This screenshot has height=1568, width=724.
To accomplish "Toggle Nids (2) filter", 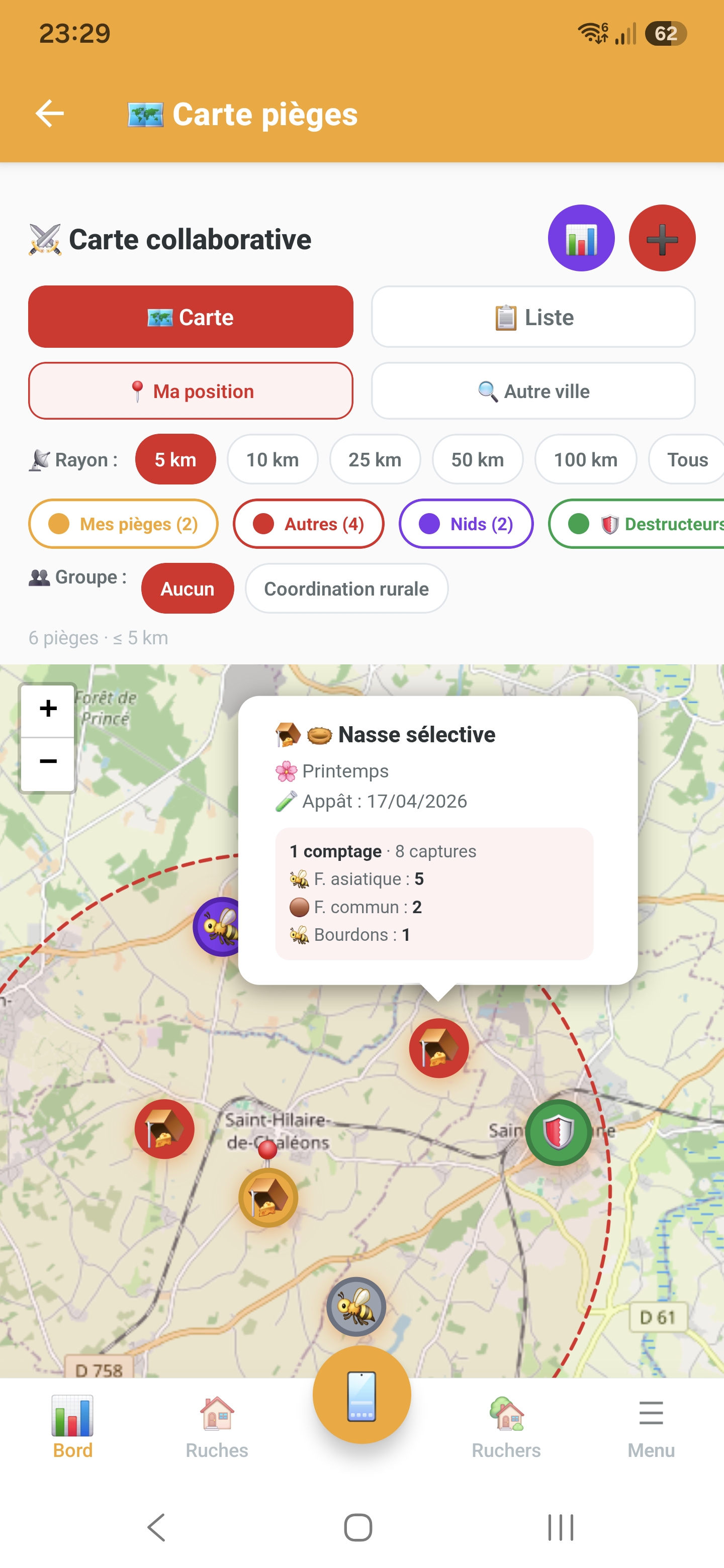I will (x=466, y=524).
